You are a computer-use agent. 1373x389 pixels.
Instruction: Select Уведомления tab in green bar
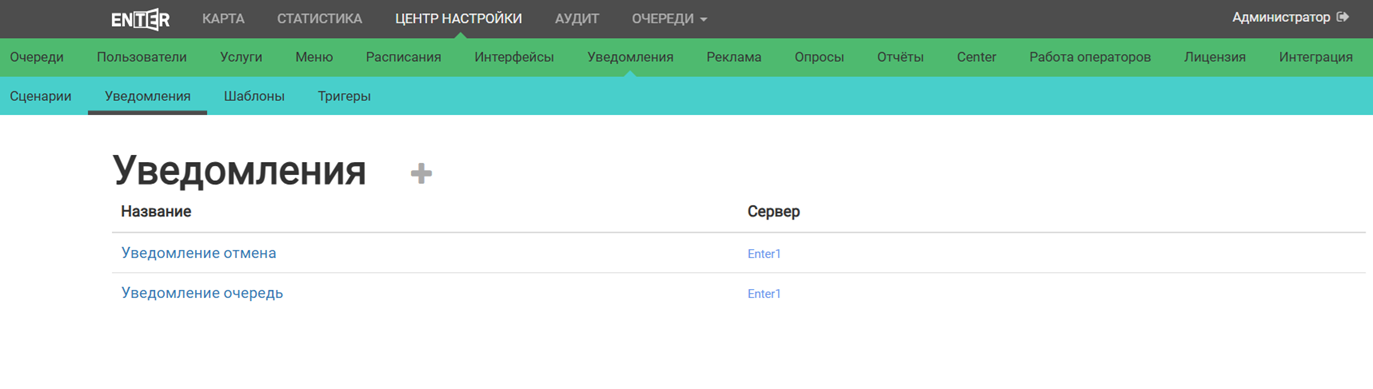click(630, 57)
